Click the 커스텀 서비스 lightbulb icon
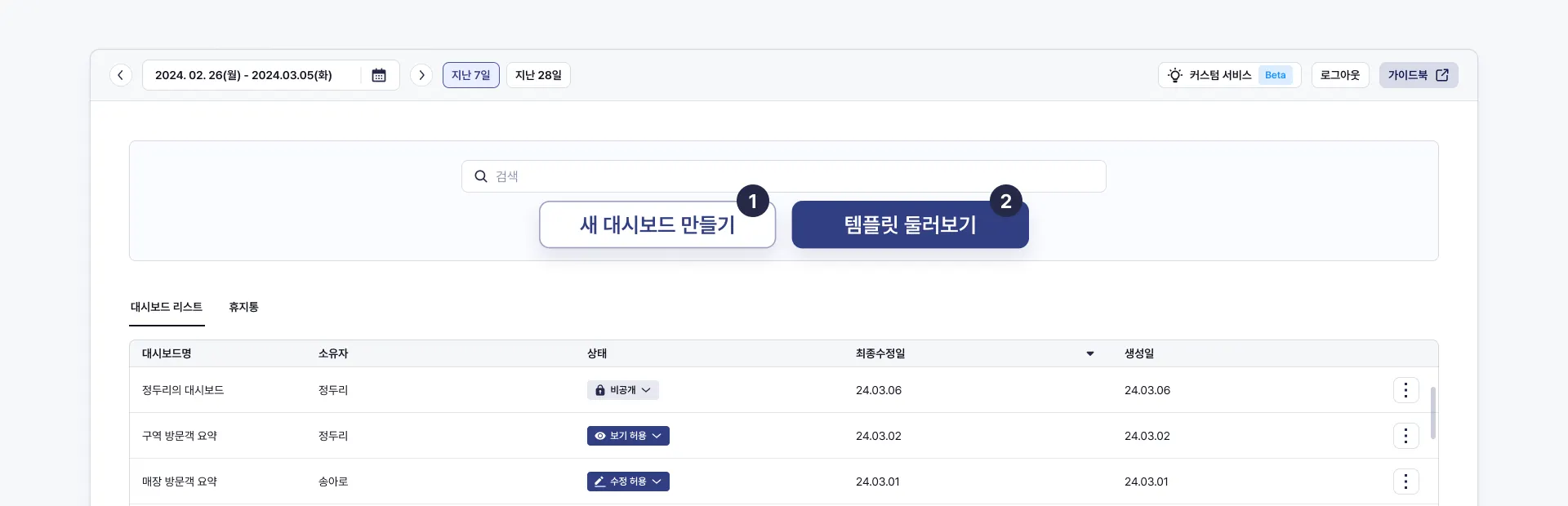 click(1174, 75)
